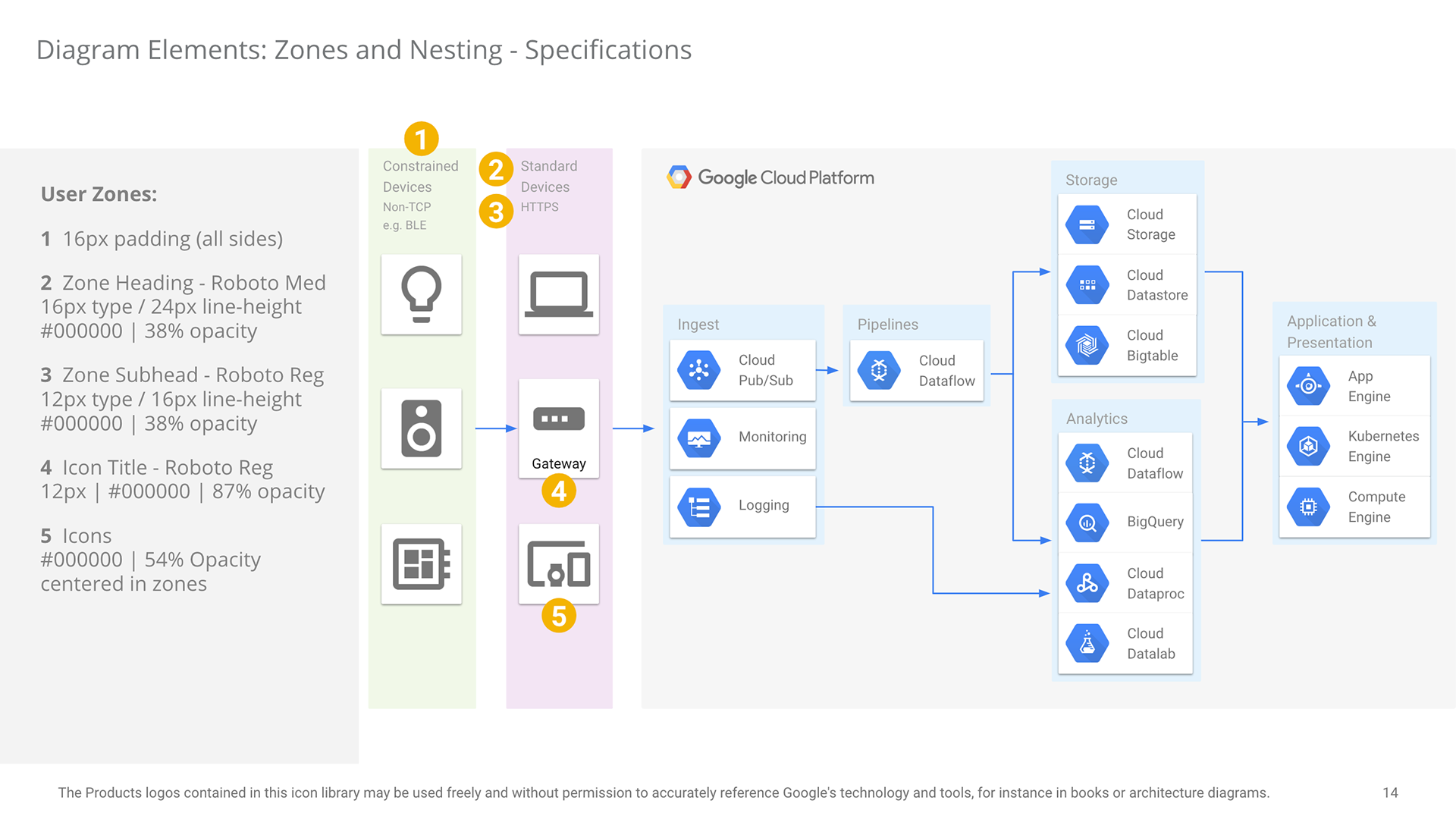Viewport: 1456px width, 819px height.
Task: Click the BigQuery hexagon icon
Action: click(x=1087, y=522)
